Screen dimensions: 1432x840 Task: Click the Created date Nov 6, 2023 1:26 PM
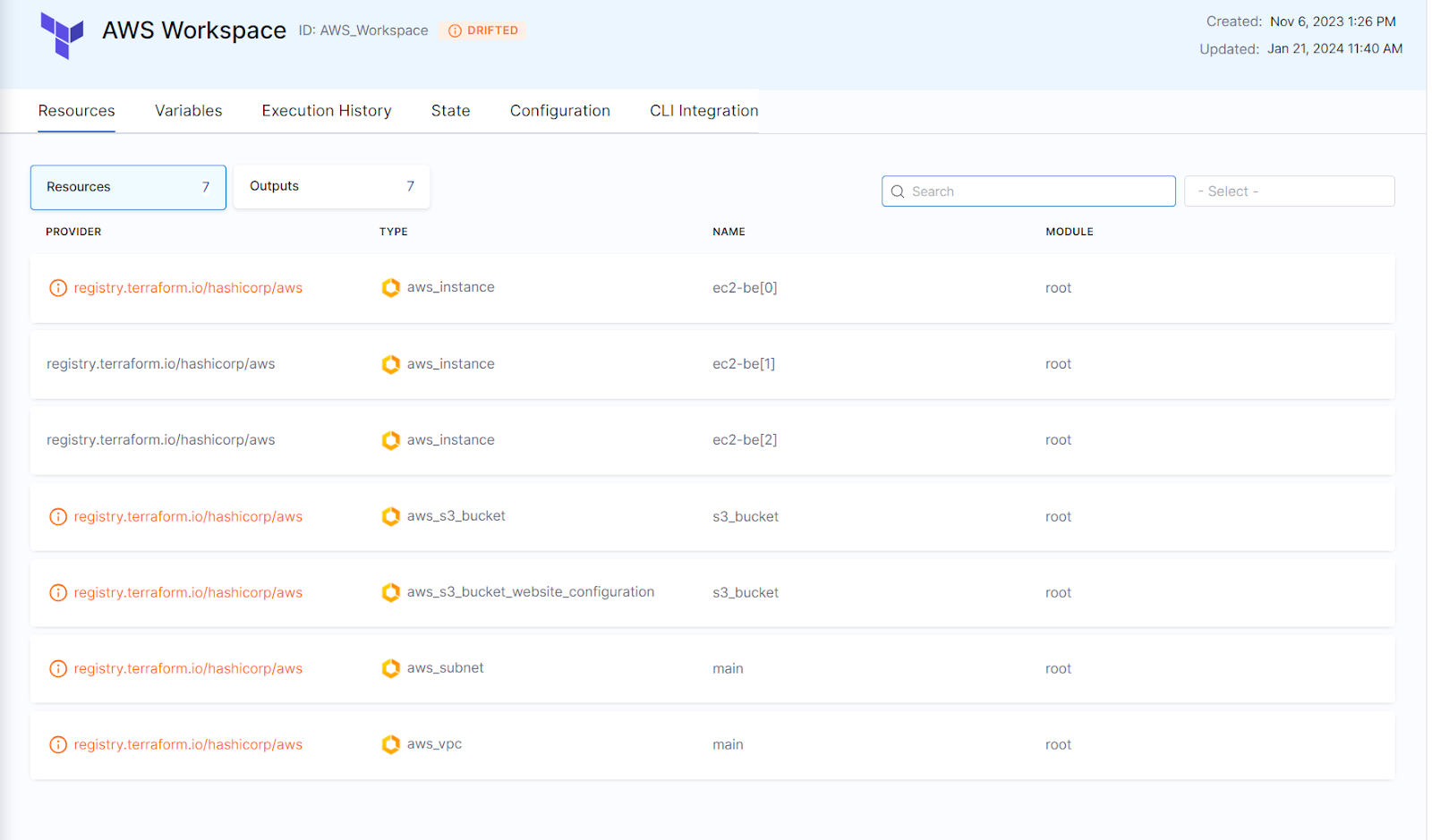point(1333,21)
